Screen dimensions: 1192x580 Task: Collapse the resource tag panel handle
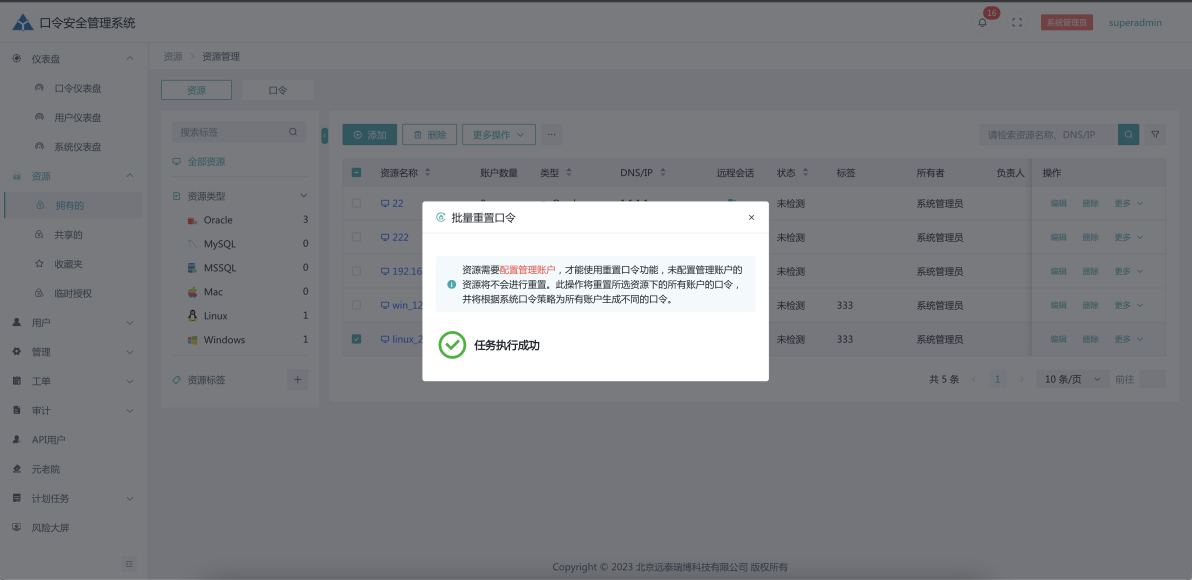(x=324, y=136)
